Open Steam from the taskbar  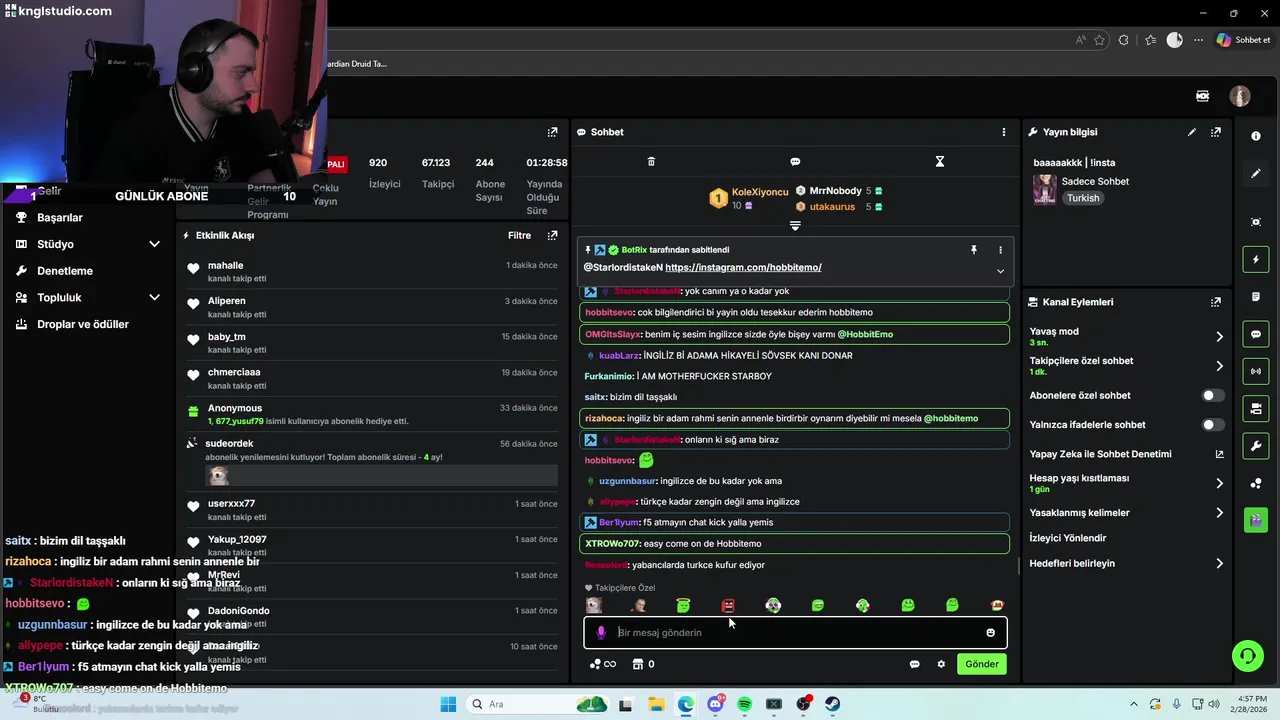pyautogui.click(x=833, y=704)
